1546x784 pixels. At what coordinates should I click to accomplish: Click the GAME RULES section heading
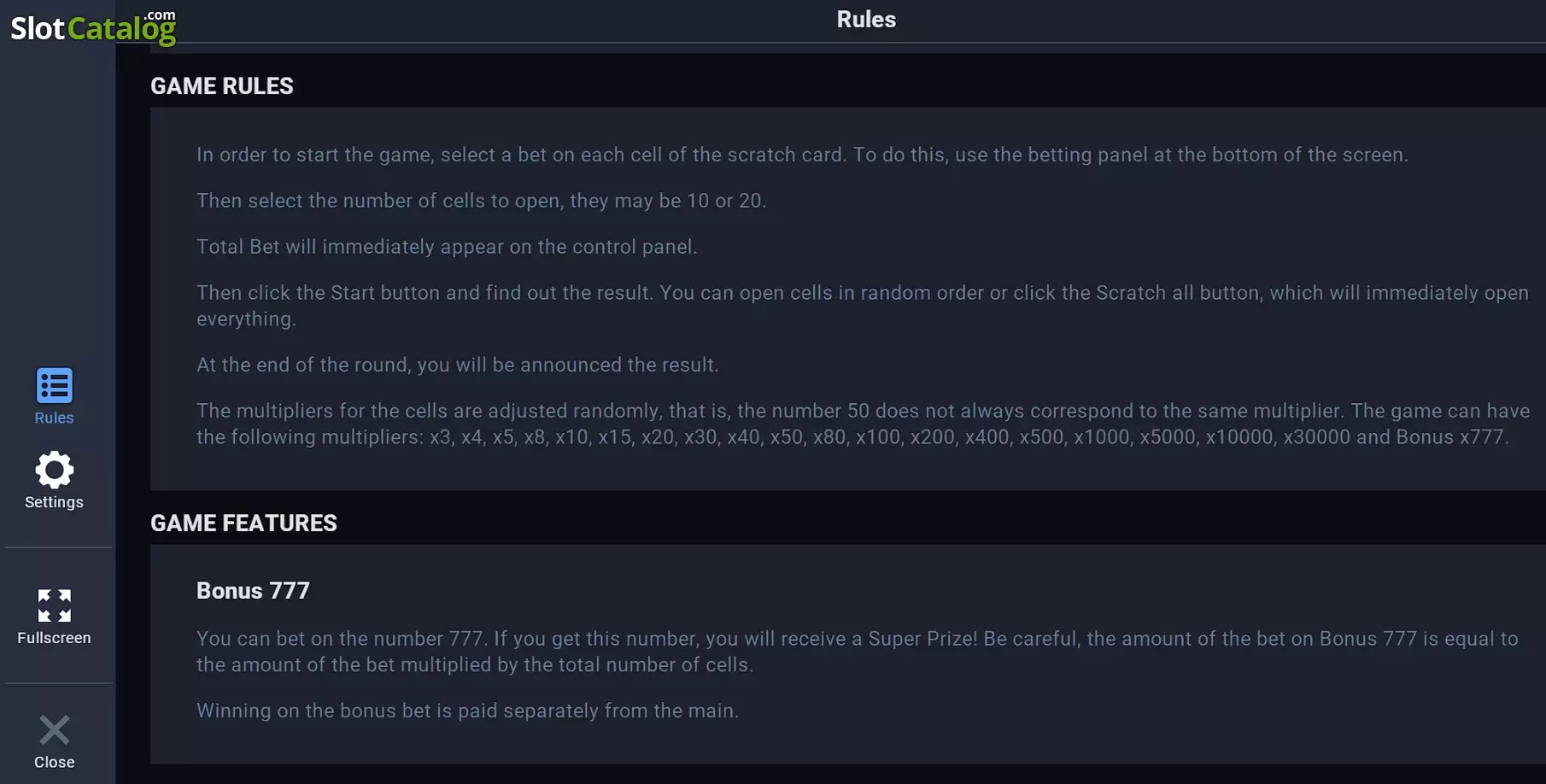(x=222, y=86)
